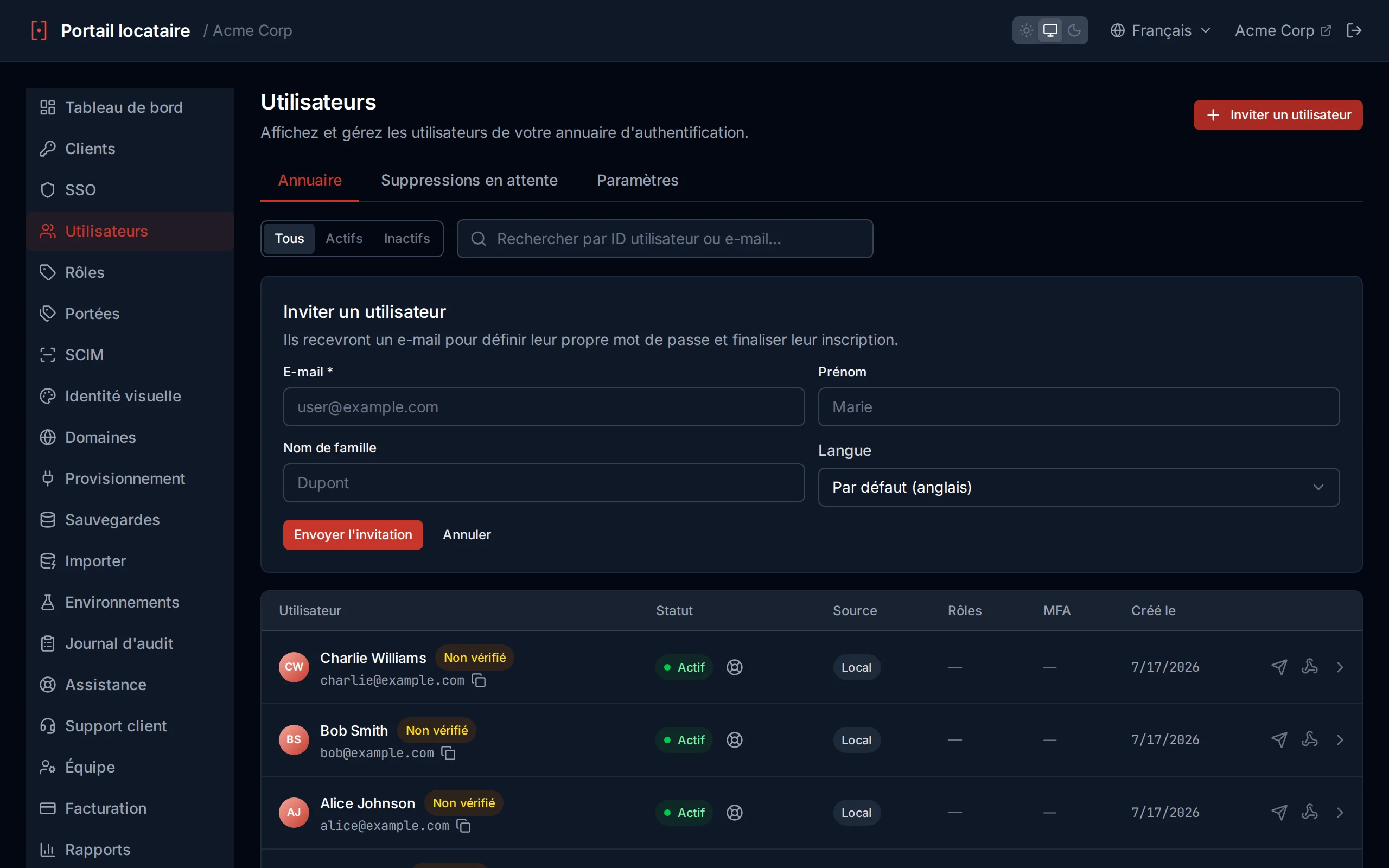Image resolution: width=1389 pixels, height=868 pixels.
Task: Click lifebuoy icon in Bob Smith row
Action: 734,740
